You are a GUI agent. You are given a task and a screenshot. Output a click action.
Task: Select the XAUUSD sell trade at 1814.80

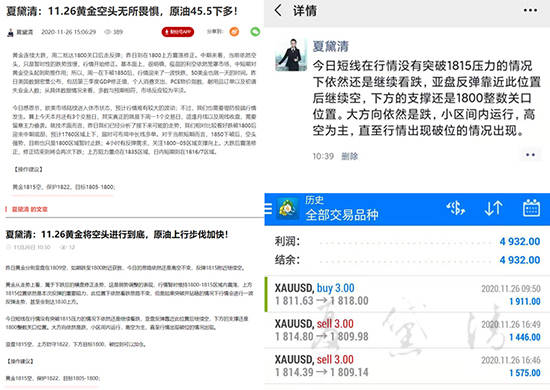pyautogui.click(x=407, y=330)
